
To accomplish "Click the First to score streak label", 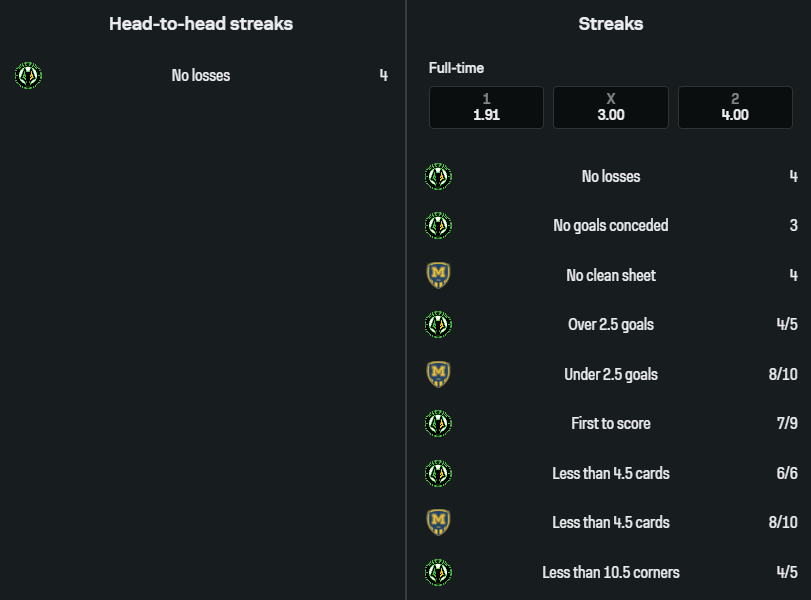I will click(611, 424).
